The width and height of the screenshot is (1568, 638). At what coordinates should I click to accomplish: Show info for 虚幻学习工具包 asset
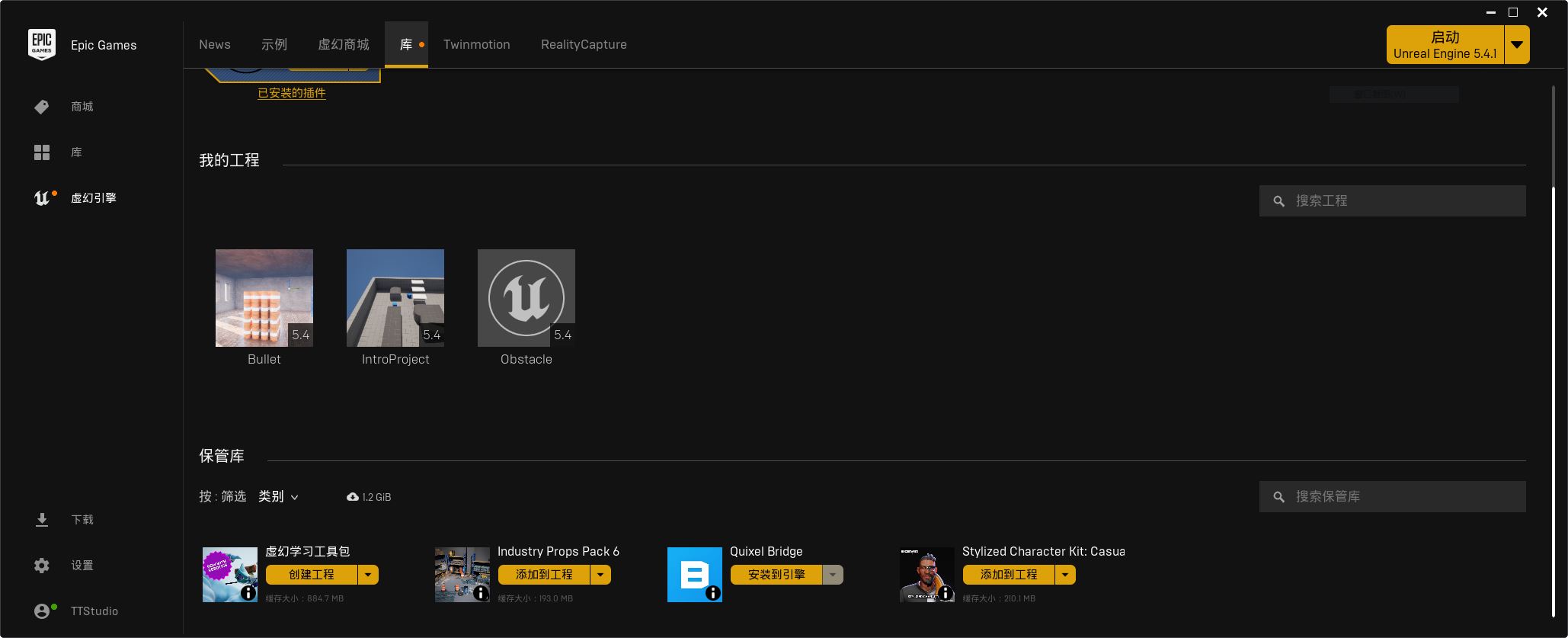click(248, 593)
